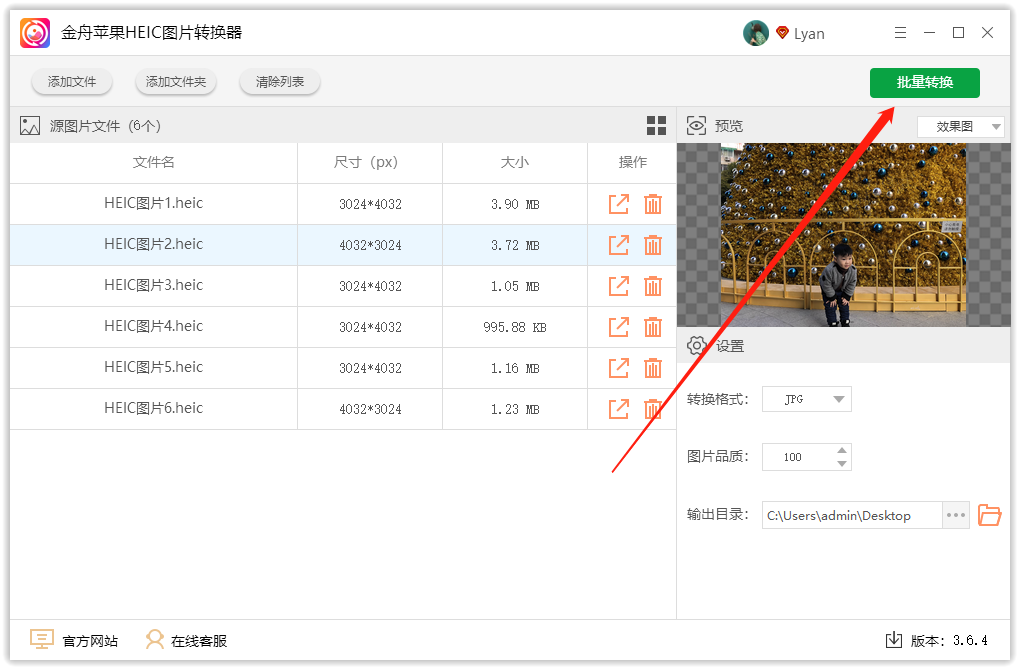
Task: Click the version download arrow icon
Action: [x=894, y=640]
